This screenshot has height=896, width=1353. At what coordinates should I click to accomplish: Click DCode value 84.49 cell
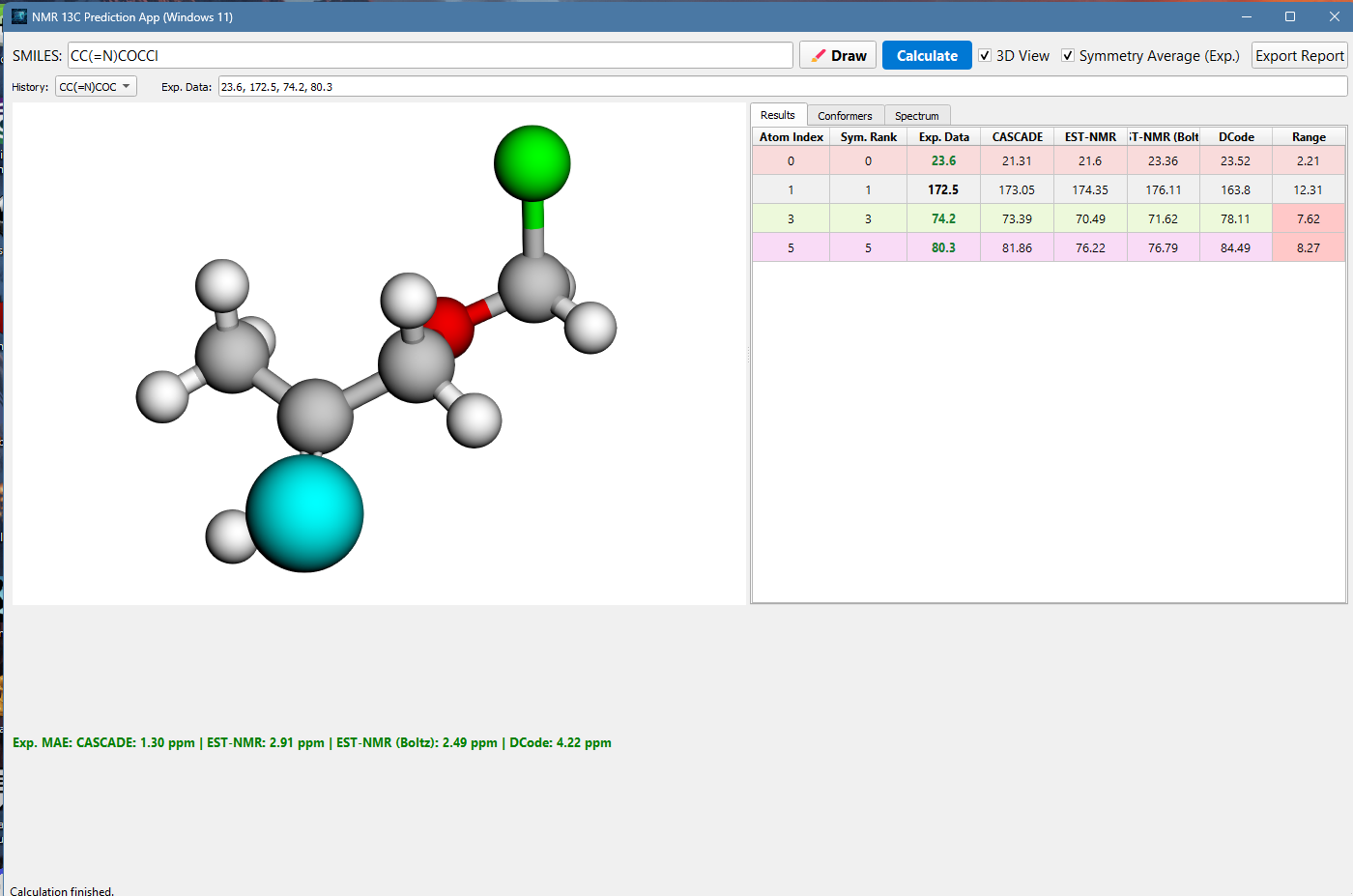click(x=1236, y=248)
